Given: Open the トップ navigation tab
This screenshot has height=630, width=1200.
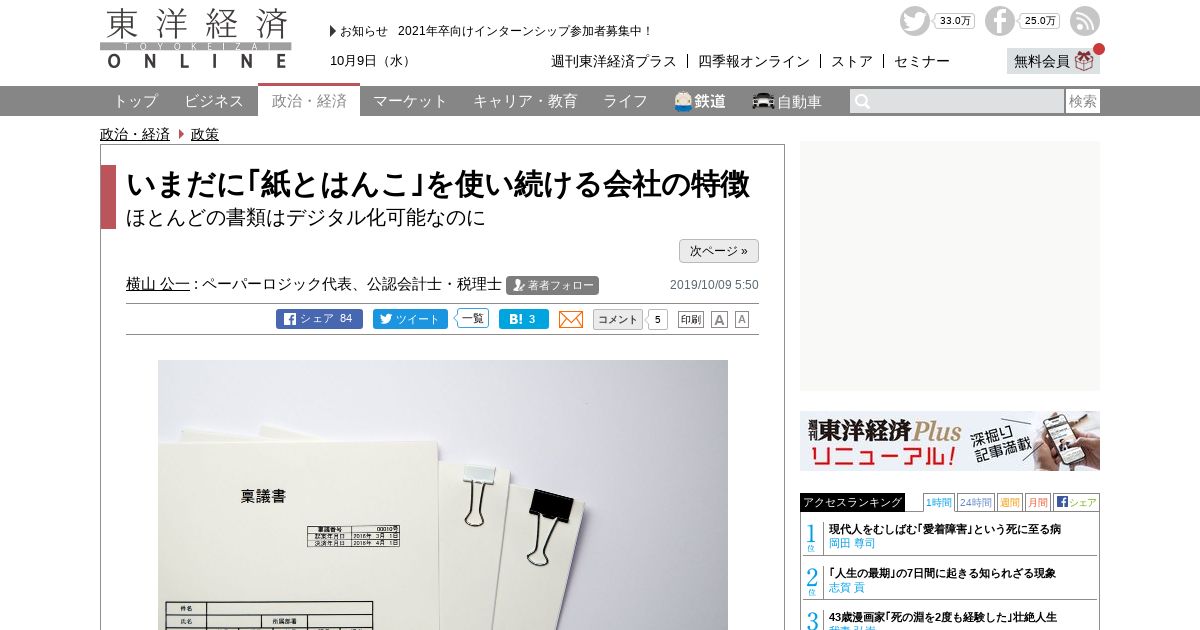Looking at the screenshot, I should [x=135, y=101].
